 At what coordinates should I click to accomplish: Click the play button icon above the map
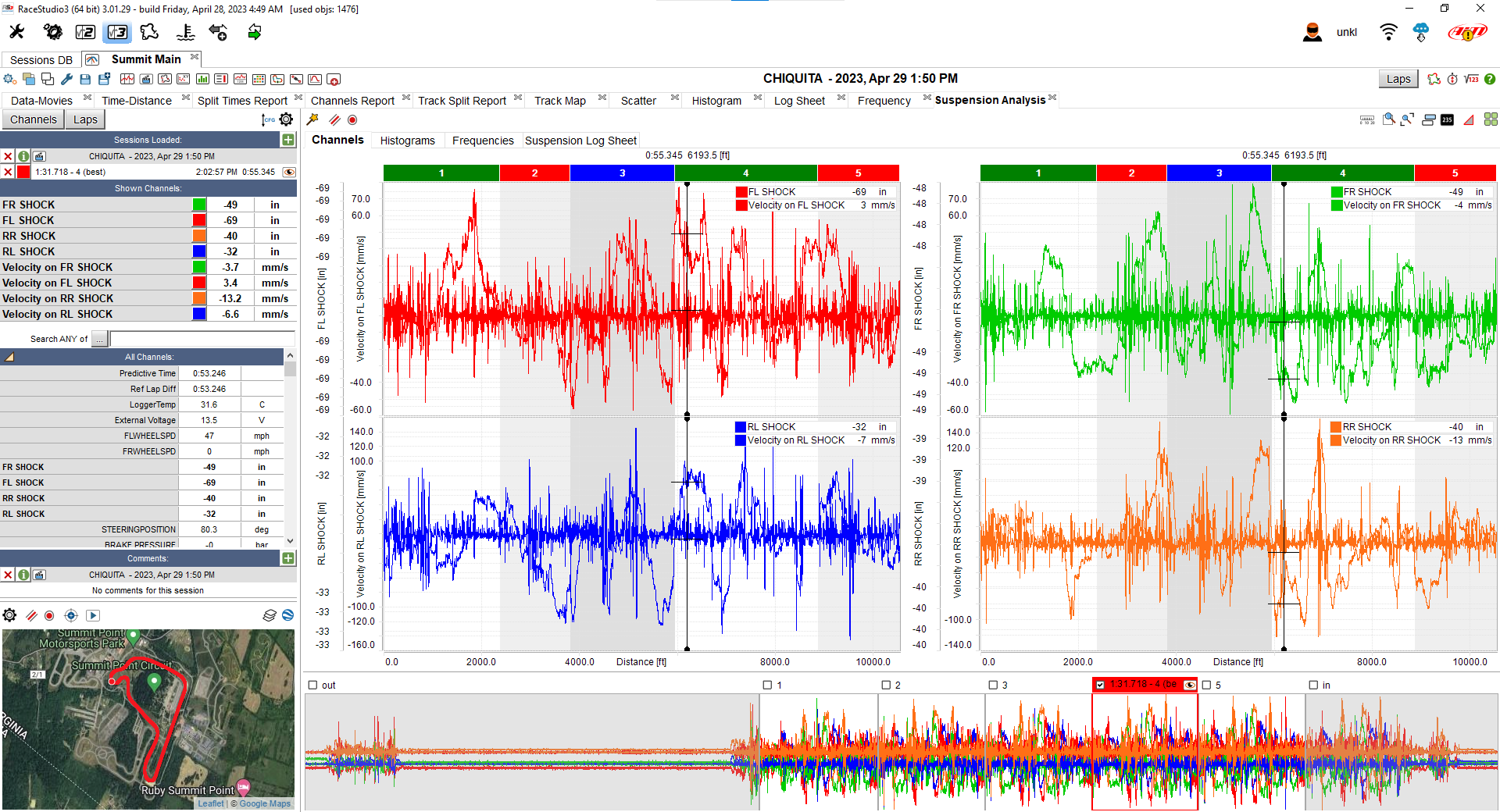(92, 615)
